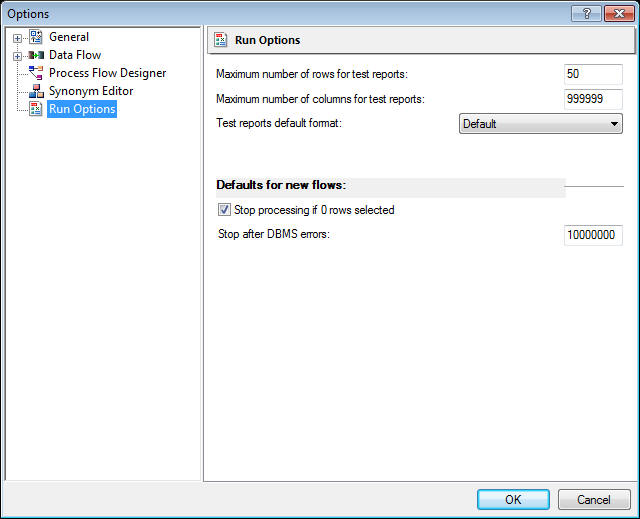Close the Options dialog window

619,13
